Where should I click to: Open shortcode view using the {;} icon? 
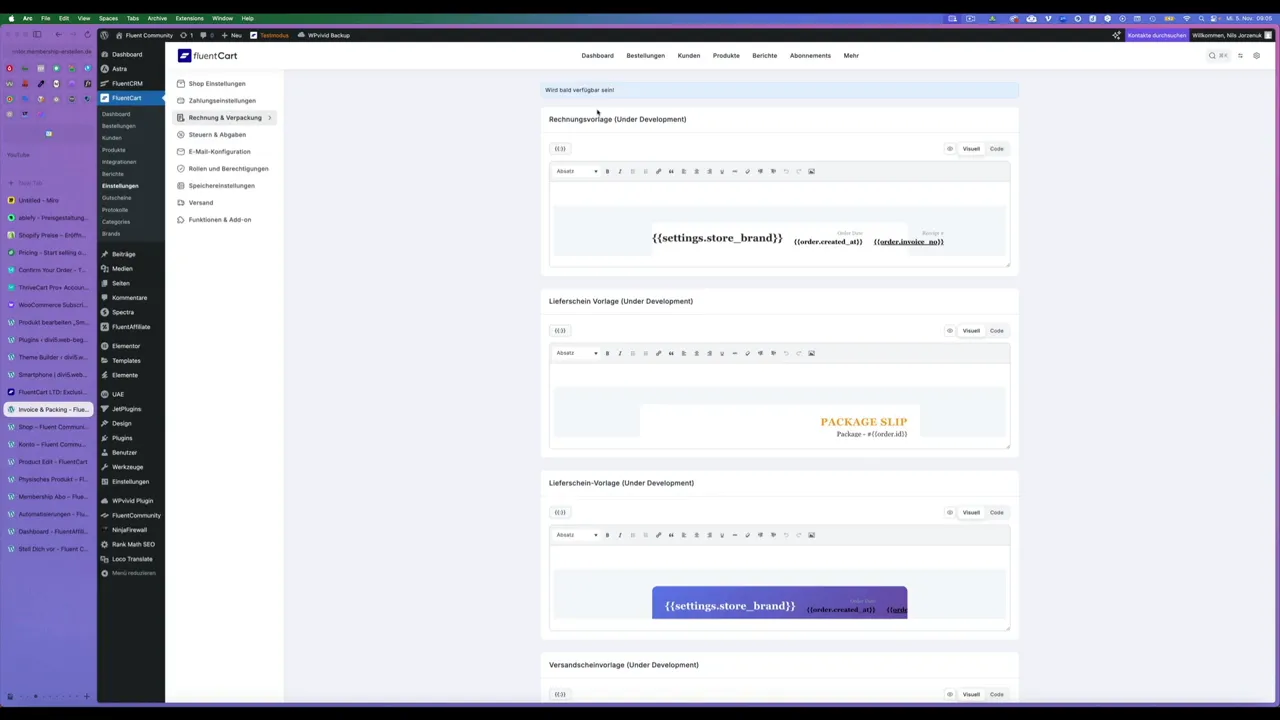tap(560, 148)
